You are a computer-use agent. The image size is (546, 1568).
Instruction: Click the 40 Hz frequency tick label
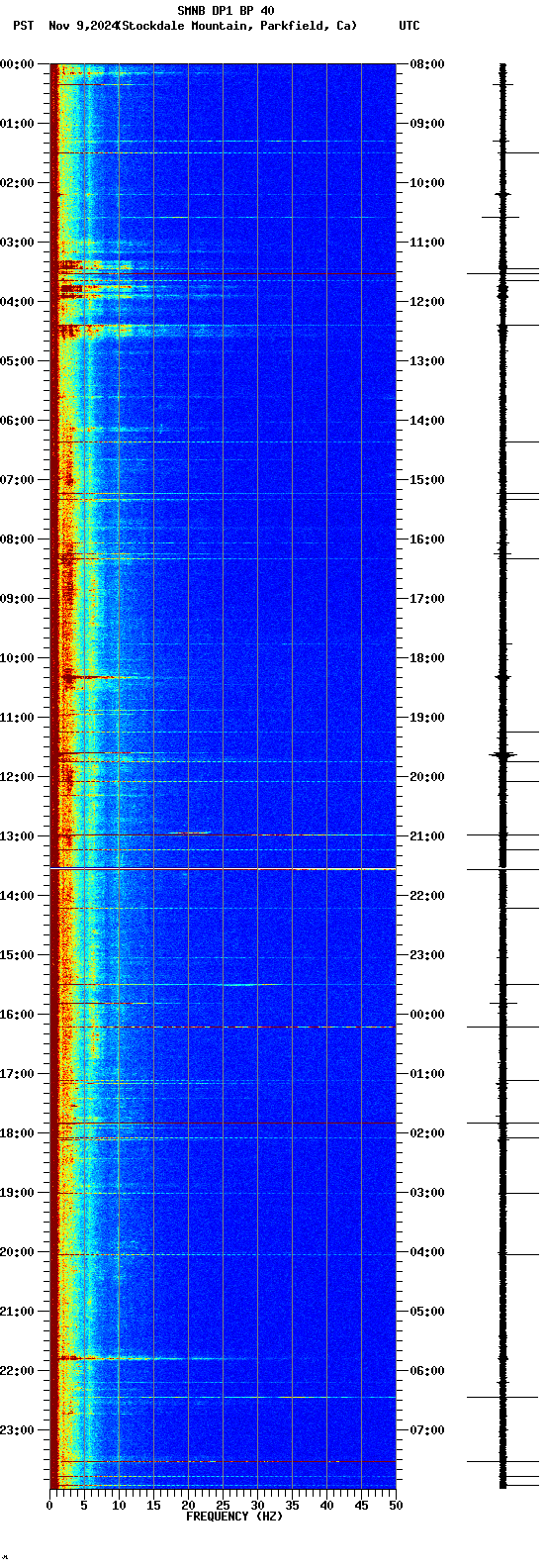326,1506
